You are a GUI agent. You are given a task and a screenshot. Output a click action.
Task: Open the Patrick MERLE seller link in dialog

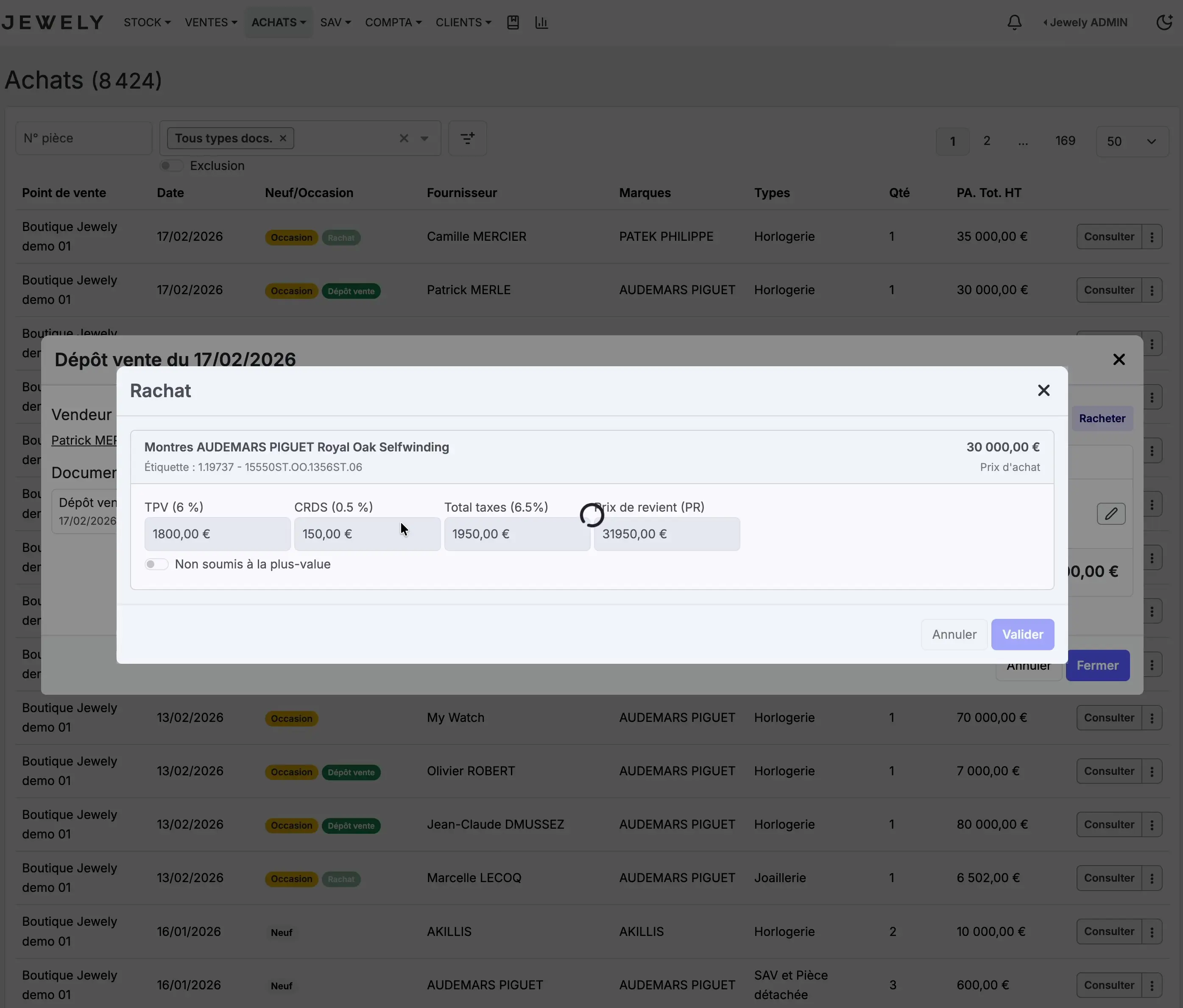pos(84,440)
